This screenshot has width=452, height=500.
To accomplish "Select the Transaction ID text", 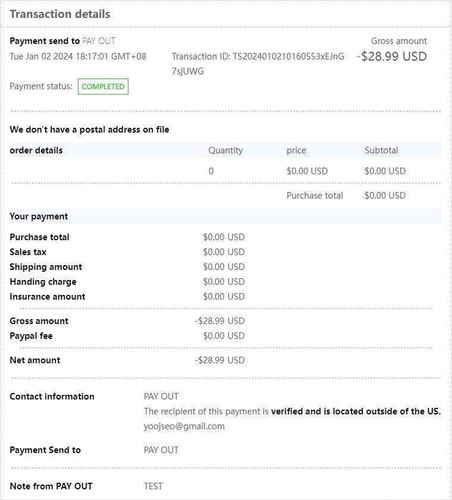I will [x=258, y=64].
